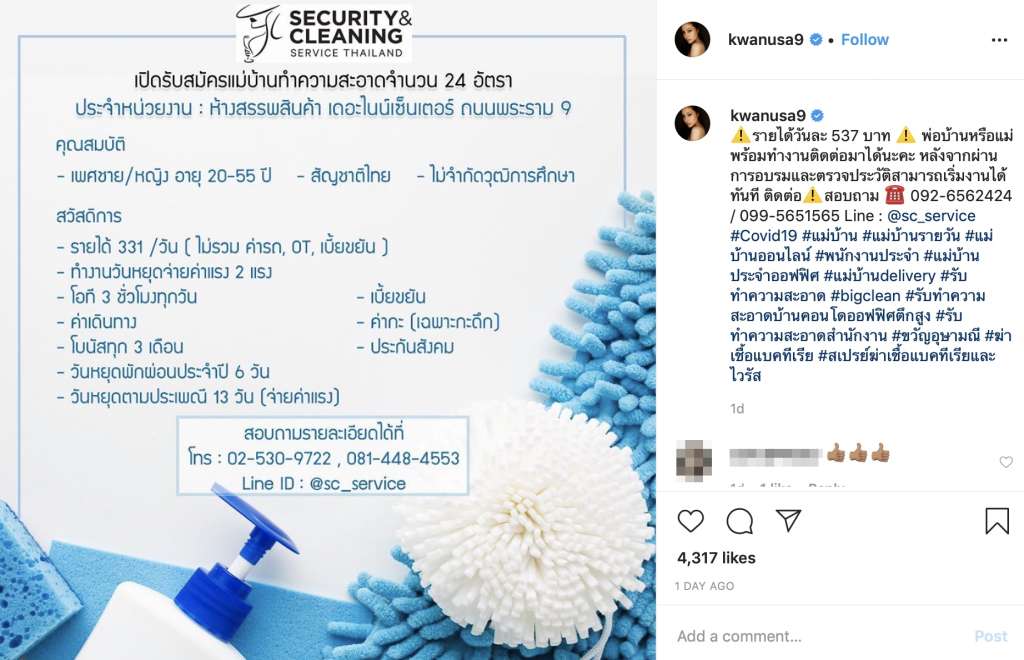The height and width of the screenshot is (660, 1024).
Task: Click the Post comment button
Action: (991, 636)
